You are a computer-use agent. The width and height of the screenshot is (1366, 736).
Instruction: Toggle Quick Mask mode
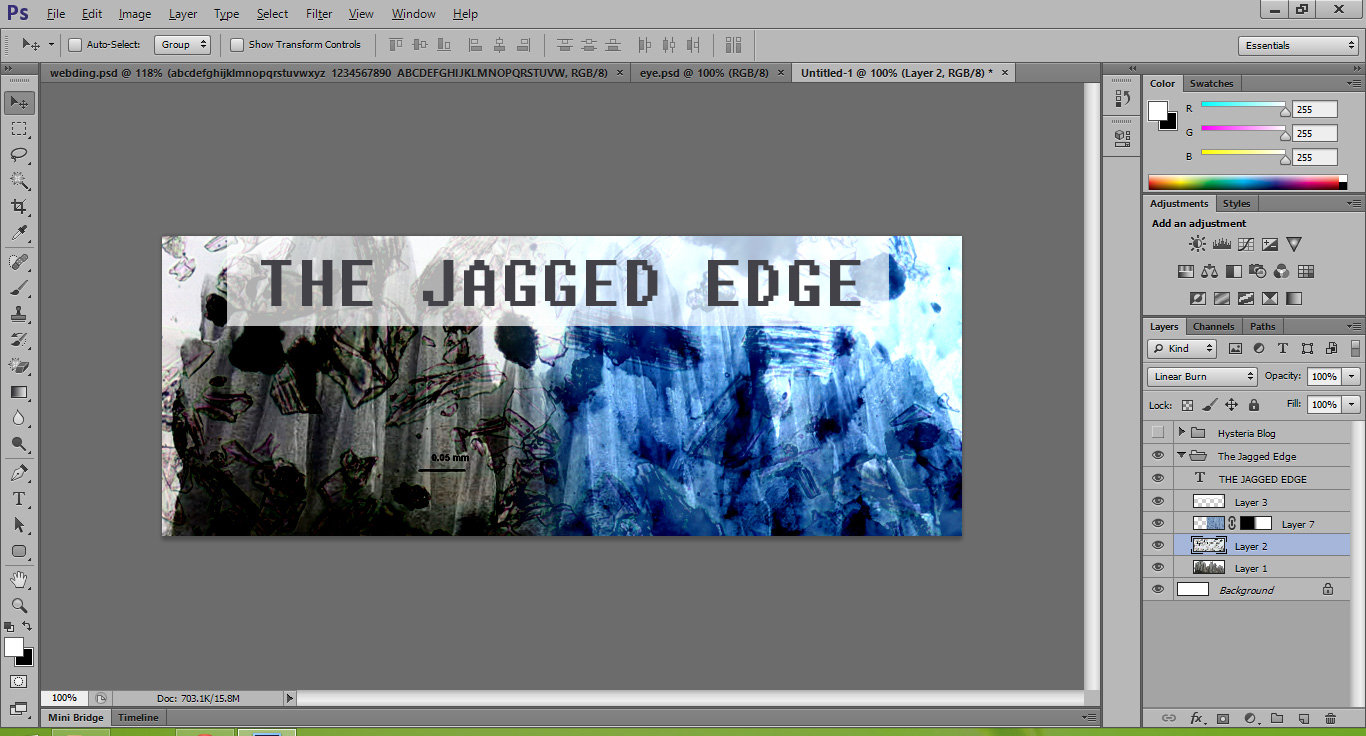pos(19,681)
